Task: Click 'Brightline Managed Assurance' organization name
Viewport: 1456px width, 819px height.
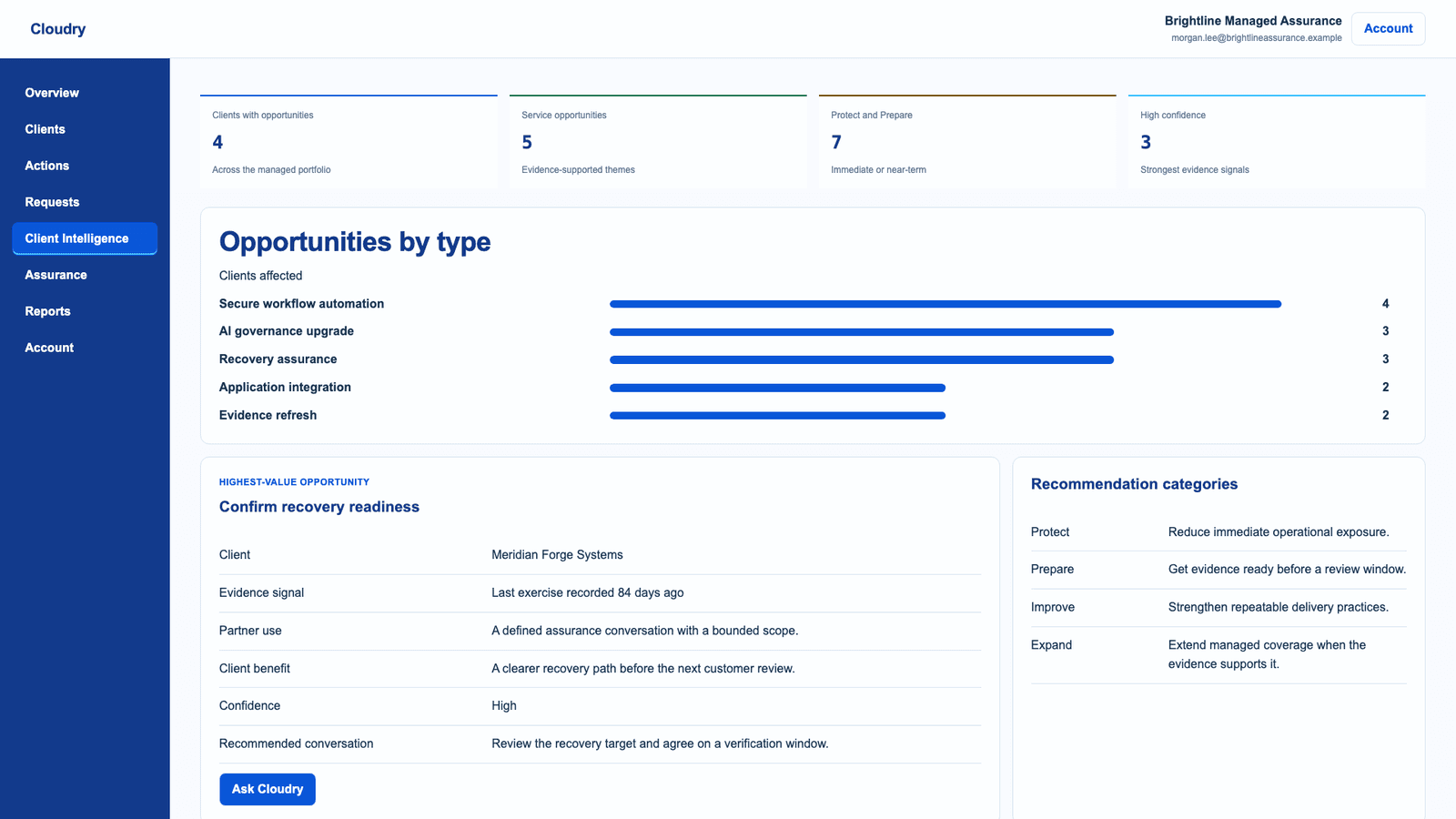Action: point(1253,21)
